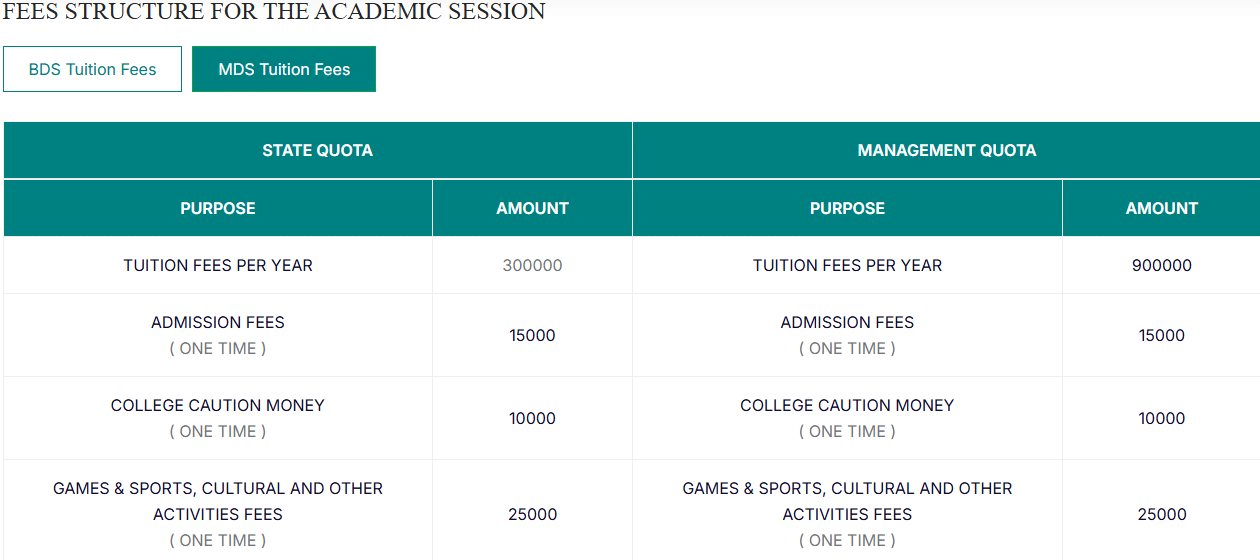Click College Caution Money under State Quota
The width and height of the screenshot is (1260, 560).
(x=218, y=406)
